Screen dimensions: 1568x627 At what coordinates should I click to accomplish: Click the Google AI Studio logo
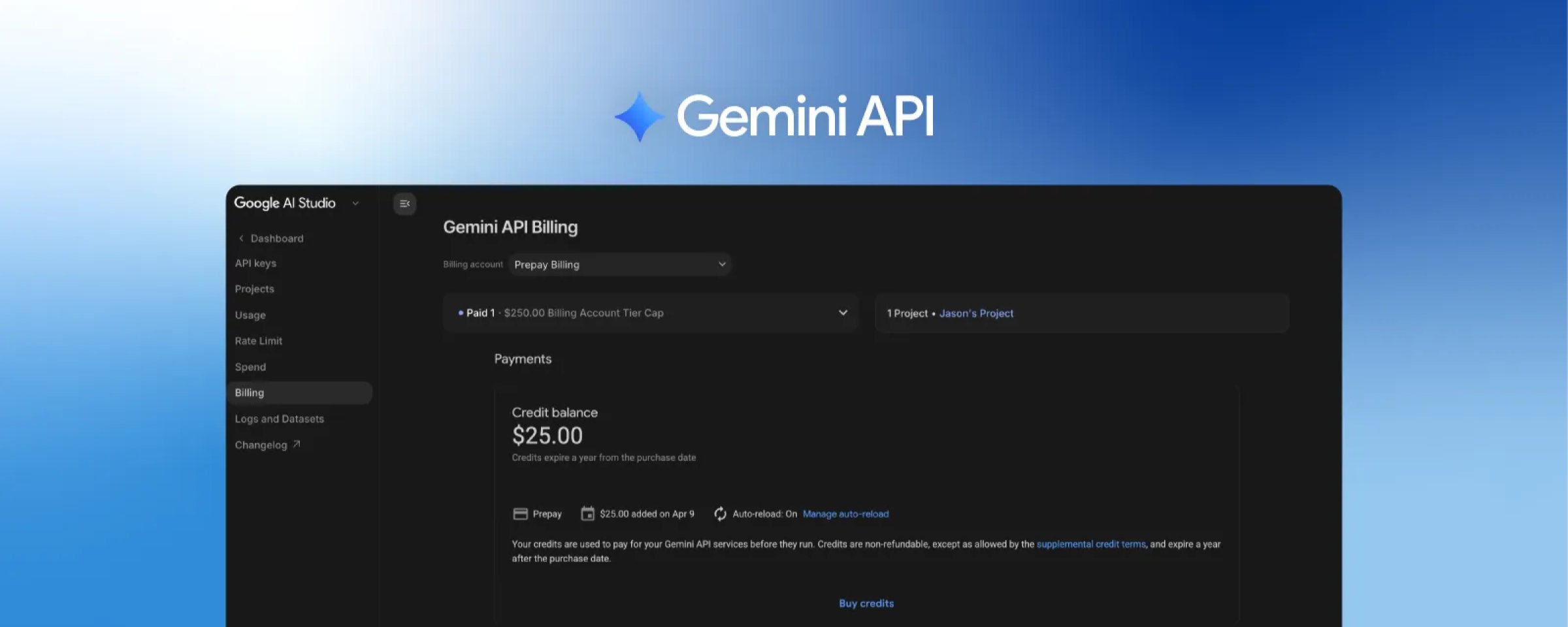click(285, 203)
